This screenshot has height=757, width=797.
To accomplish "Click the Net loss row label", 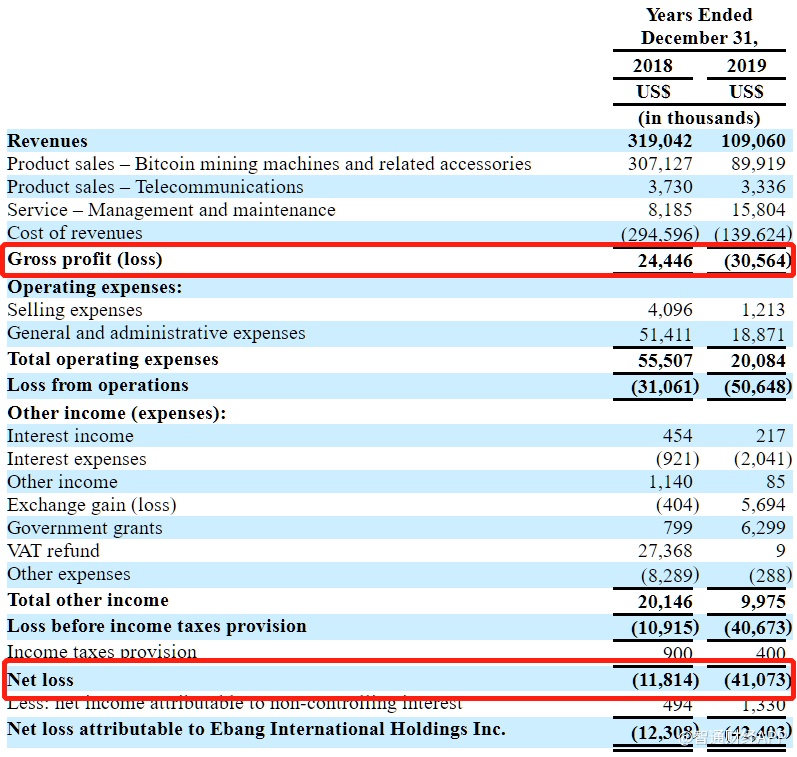I will [x=42, y=680].
